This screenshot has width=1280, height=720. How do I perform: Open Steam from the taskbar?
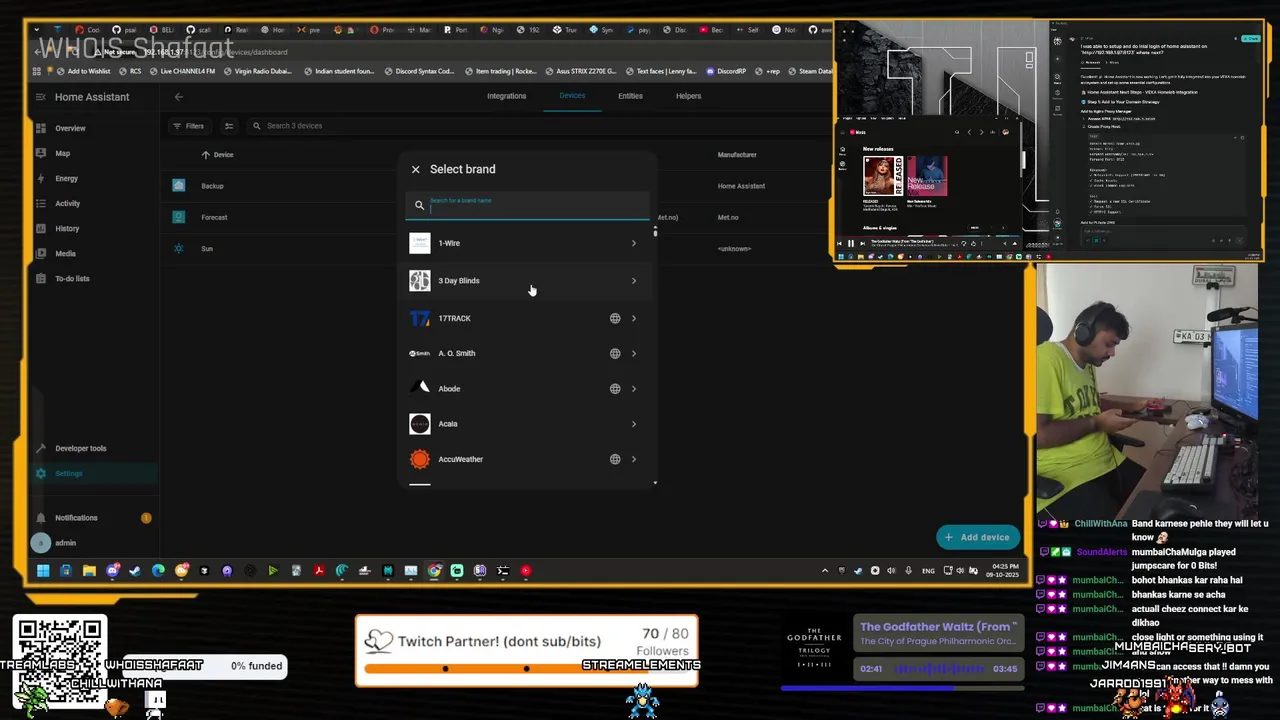[x=135, y=571]
